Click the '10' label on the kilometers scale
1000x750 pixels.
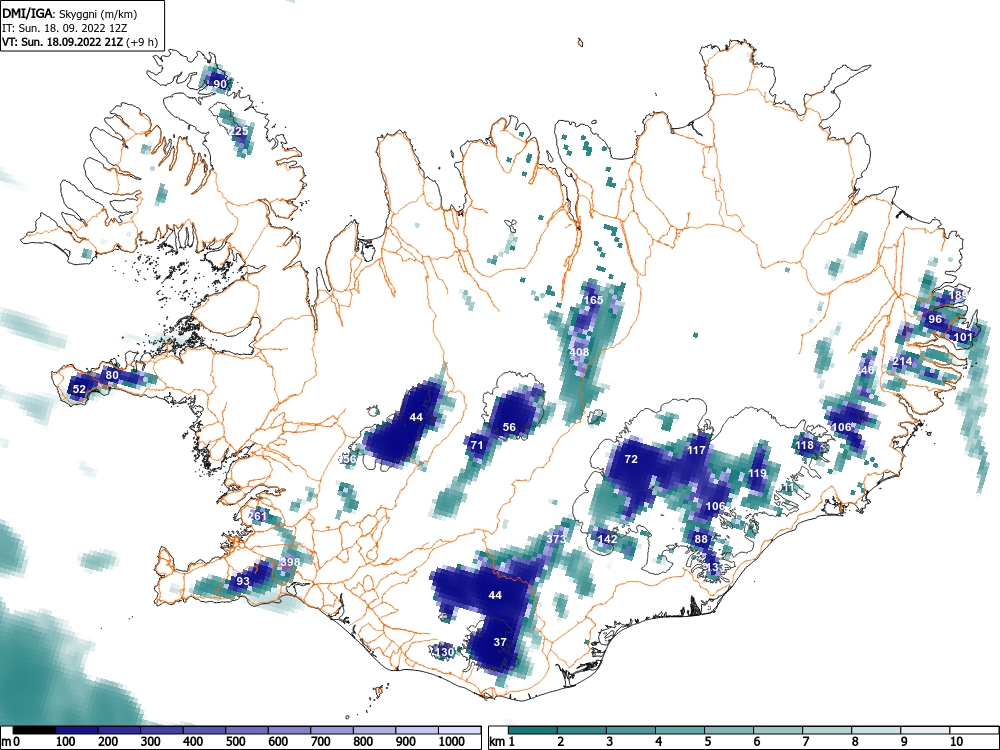click(x=957, y=742)
